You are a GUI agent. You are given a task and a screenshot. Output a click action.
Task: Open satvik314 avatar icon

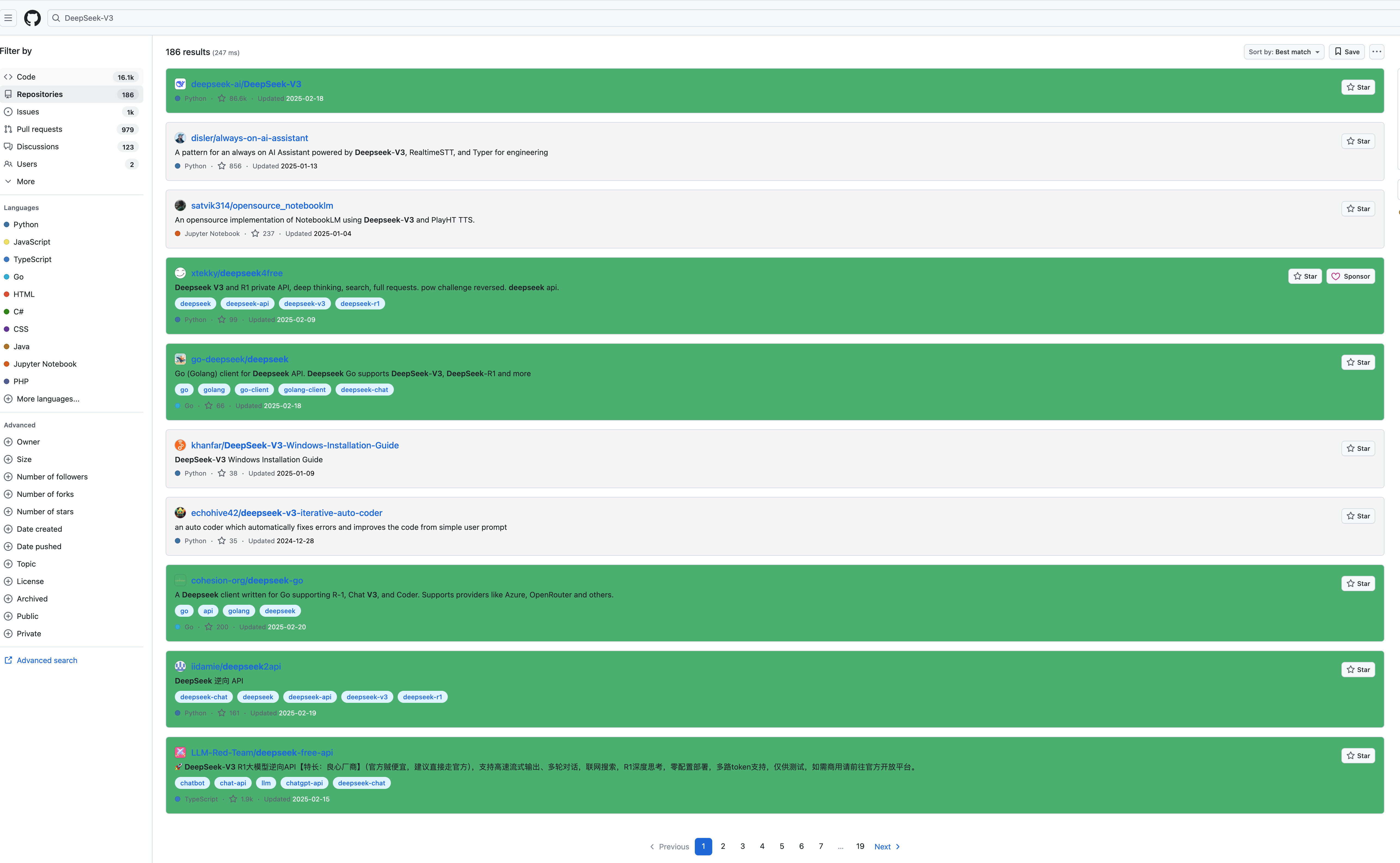tap(180, 205)
